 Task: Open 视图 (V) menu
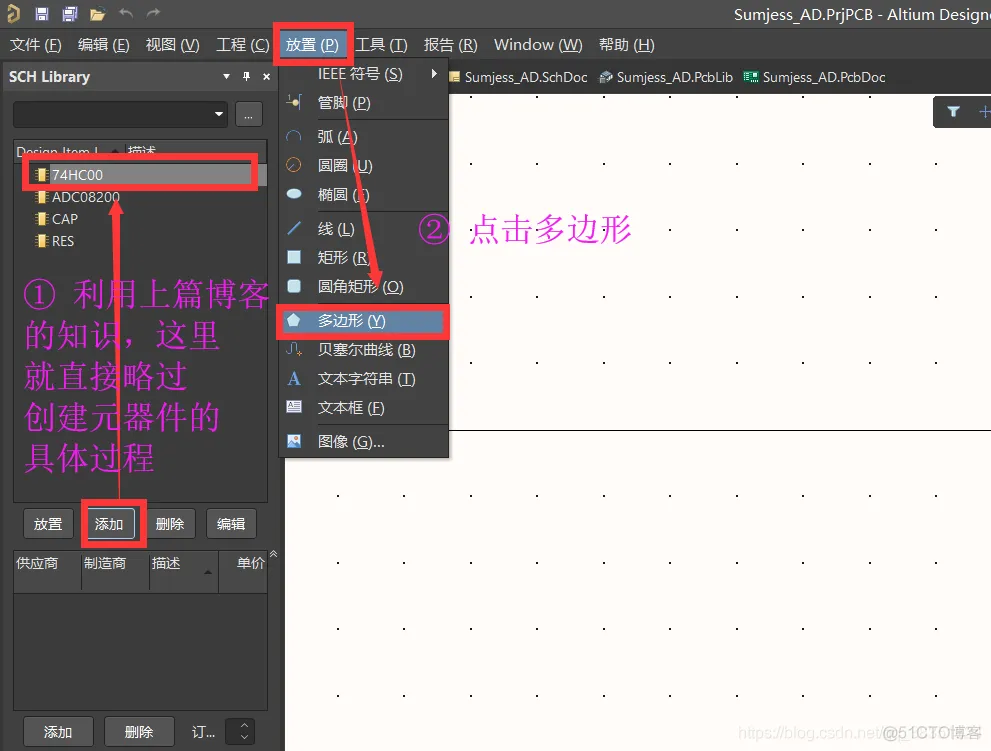coord(173,45)
